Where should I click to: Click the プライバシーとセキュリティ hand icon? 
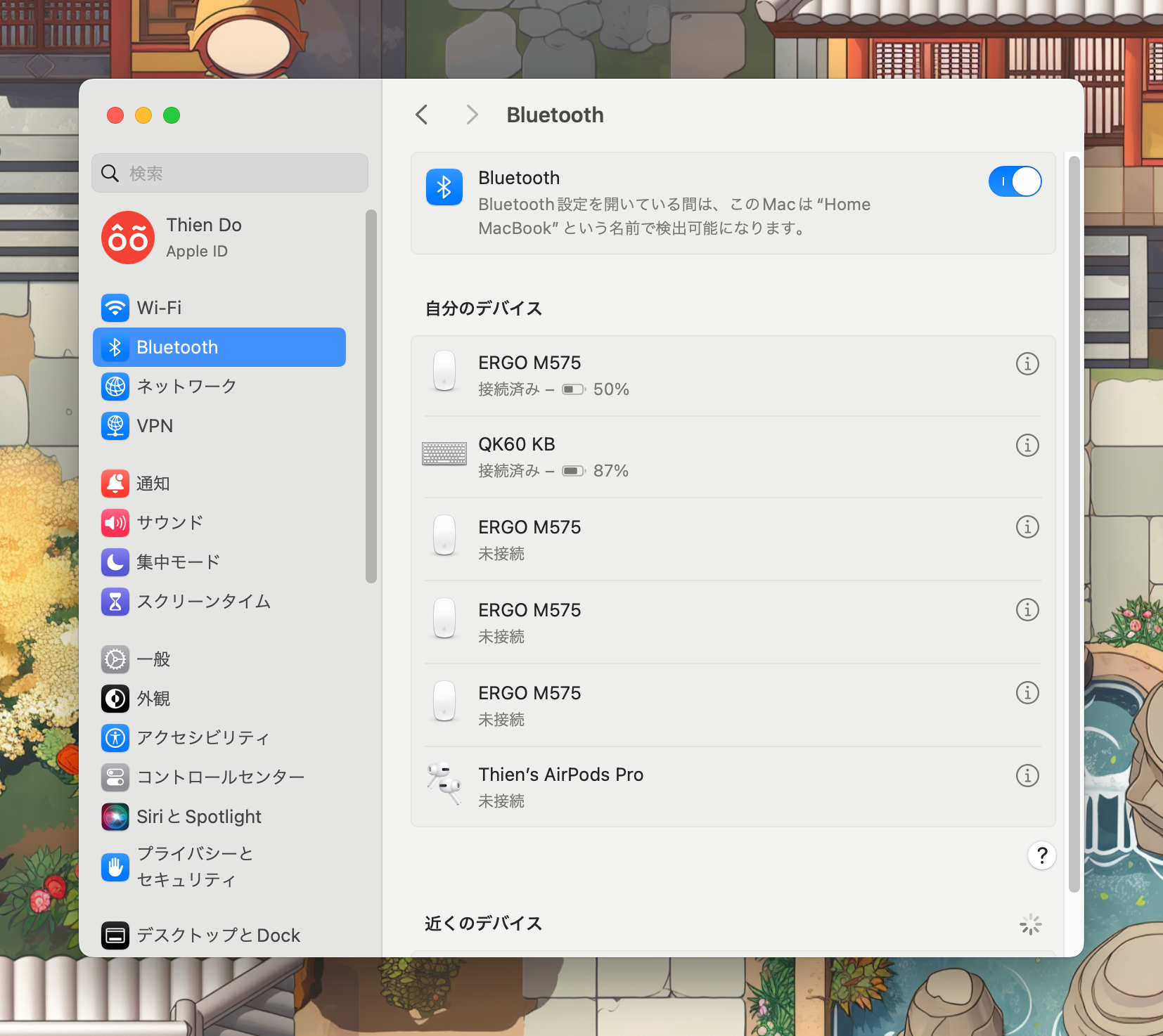(115, 867)
